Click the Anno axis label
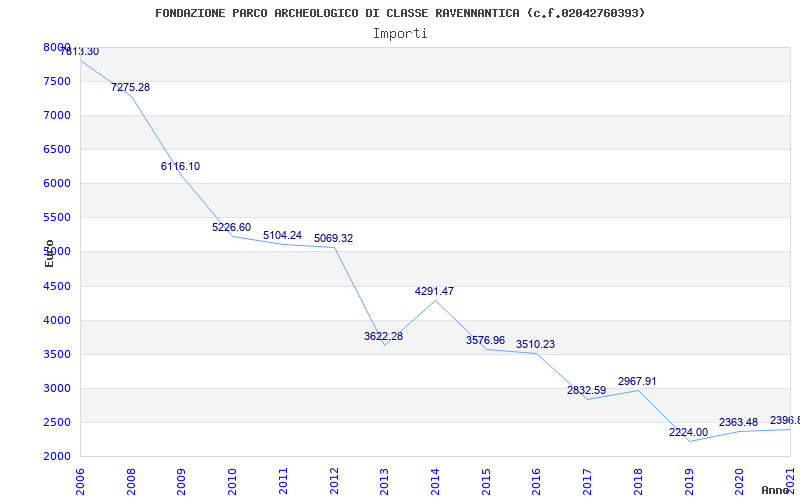Viewport: 800px width, 500px height. coord(775,490)
